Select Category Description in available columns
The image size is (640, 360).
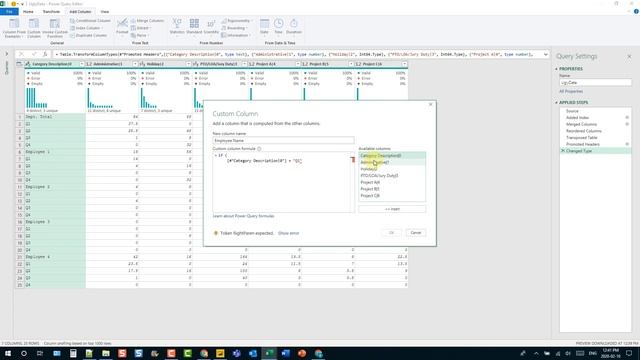(x=392, y=156)
